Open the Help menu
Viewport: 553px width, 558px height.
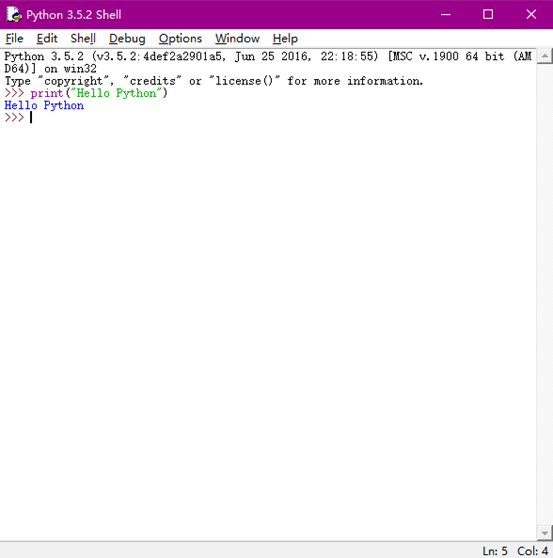point(285,38)
